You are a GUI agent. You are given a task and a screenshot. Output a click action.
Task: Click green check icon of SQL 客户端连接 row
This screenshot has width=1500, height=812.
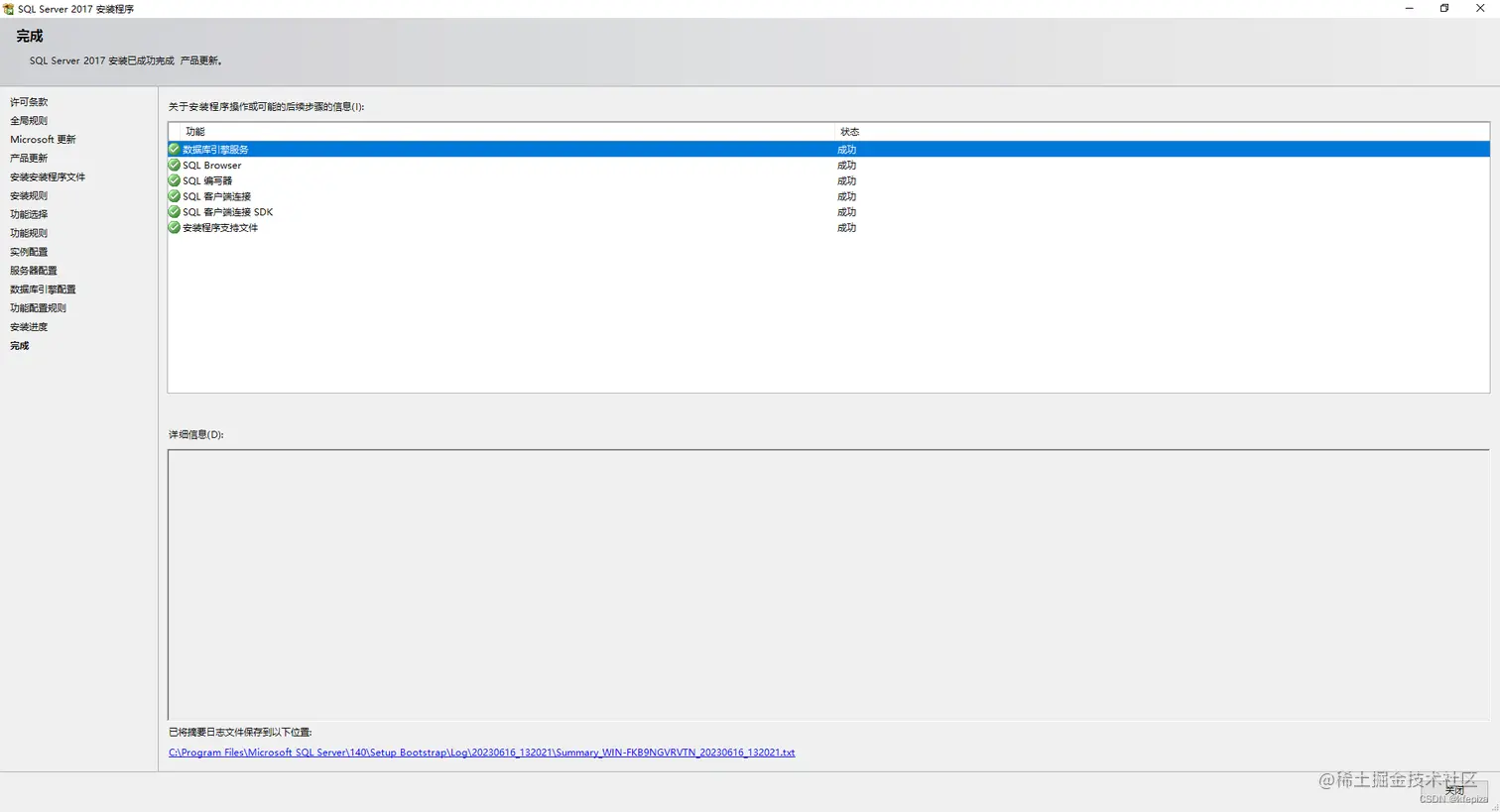(x=175, y=196)
